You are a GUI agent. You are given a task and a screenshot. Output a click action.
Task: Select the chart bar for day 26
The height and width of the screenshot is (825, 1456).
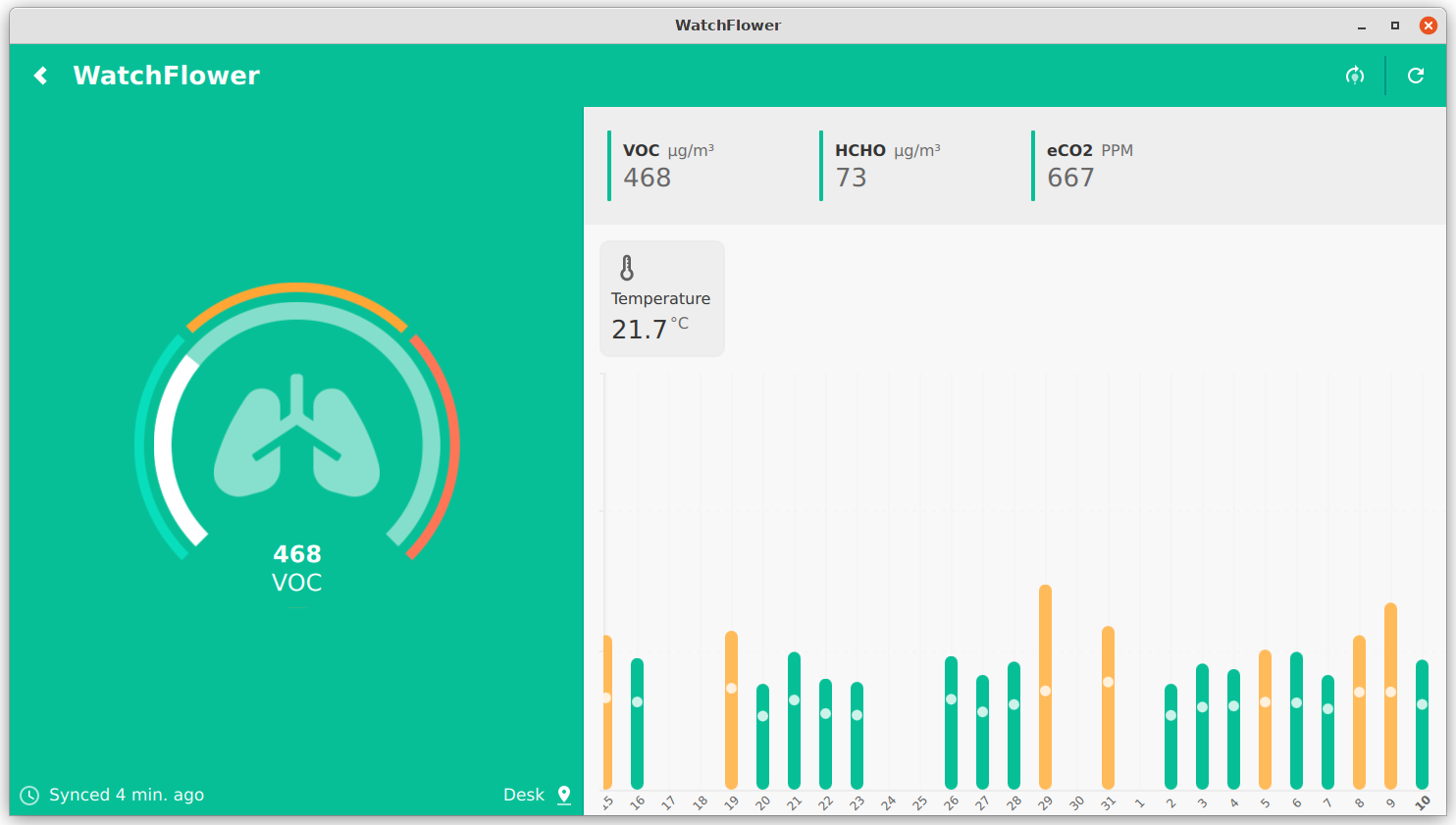point(951,723)
